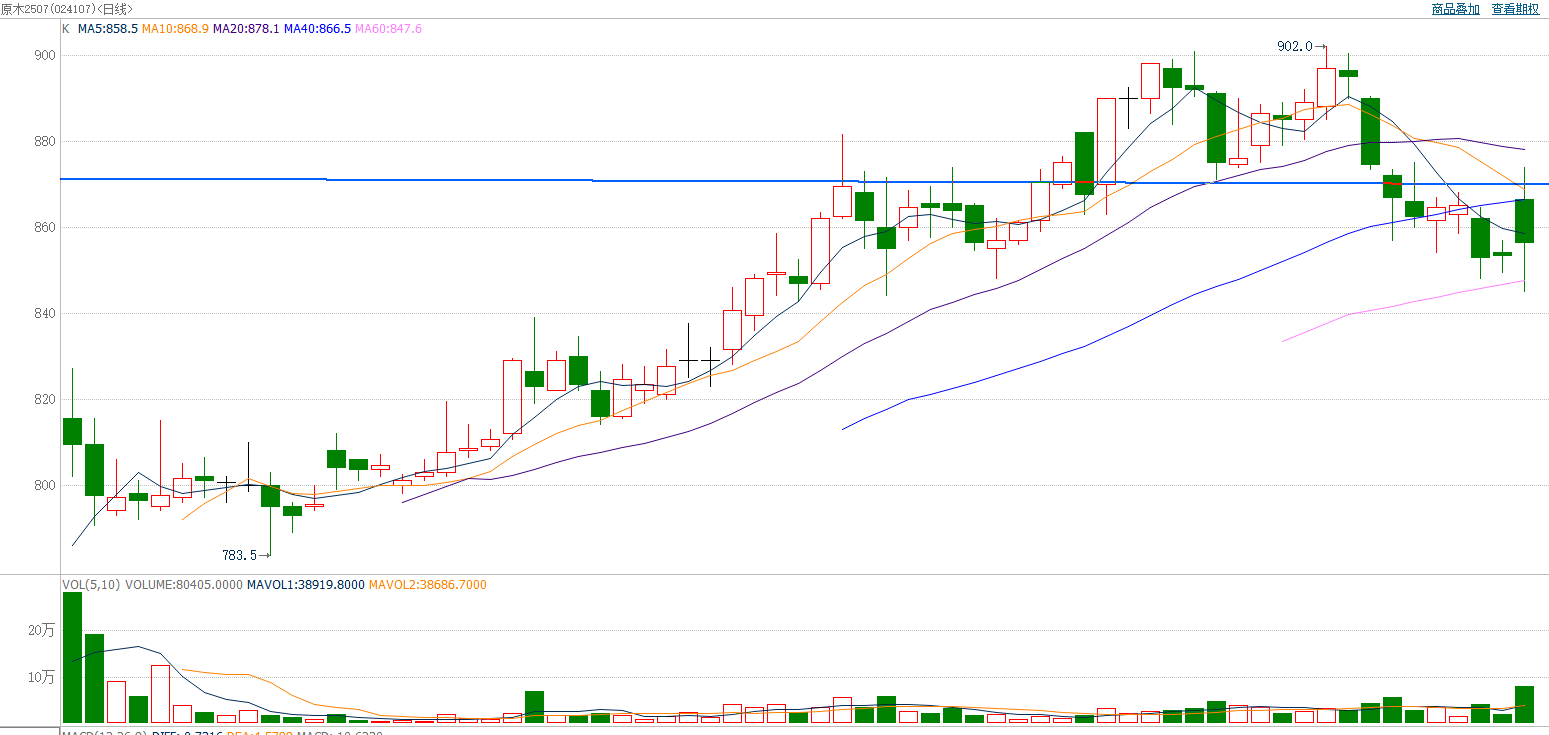This screenshot has height=735, width=1549.
Task: Click the orange MAVOL2:38686.7000 label
Action: click(428, 585)
